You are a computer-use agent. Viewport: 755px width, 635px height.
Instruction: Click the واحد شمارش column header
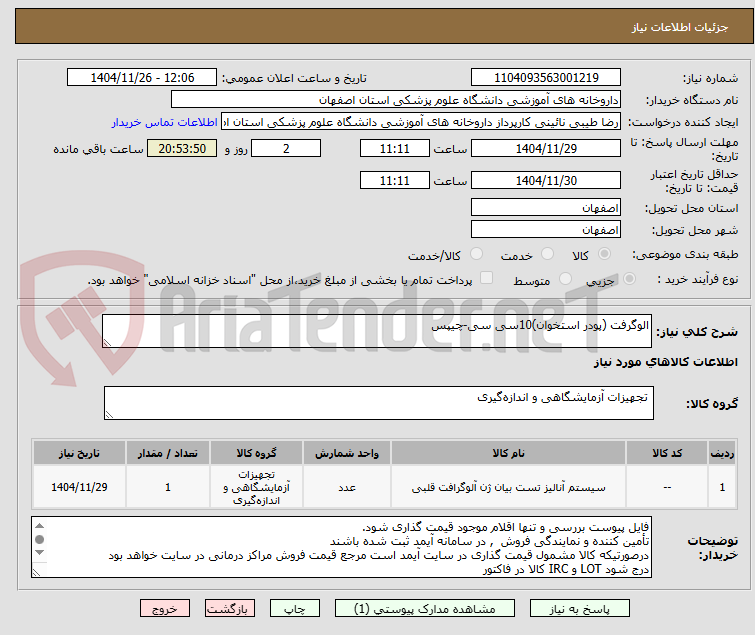[347, 453]
